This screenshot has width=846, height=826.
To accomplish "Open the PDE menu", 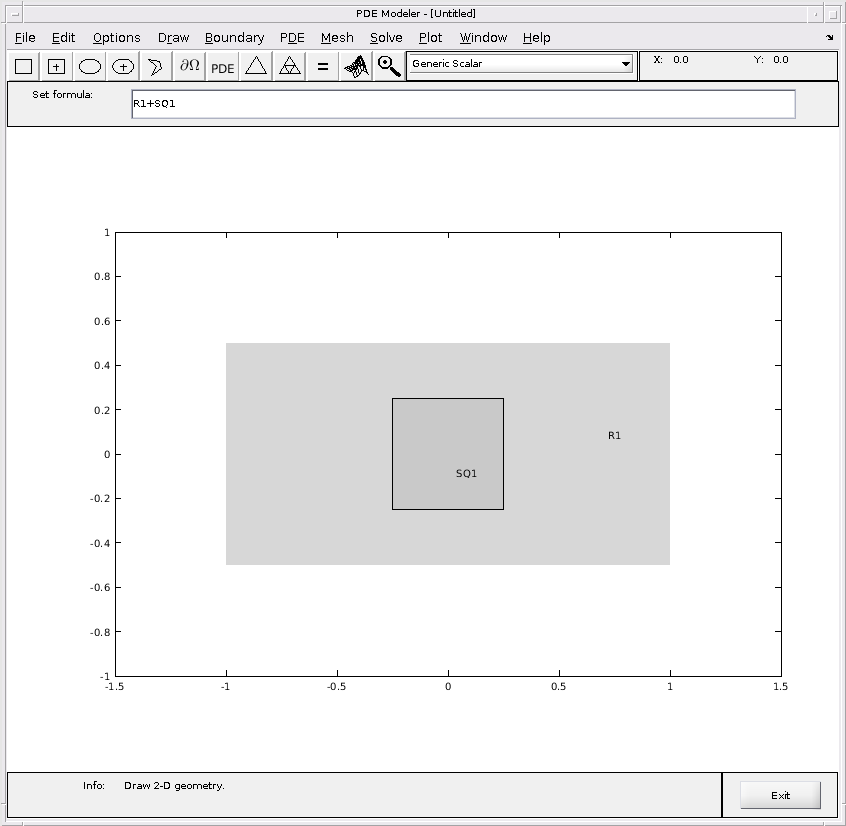I will 292,38.
